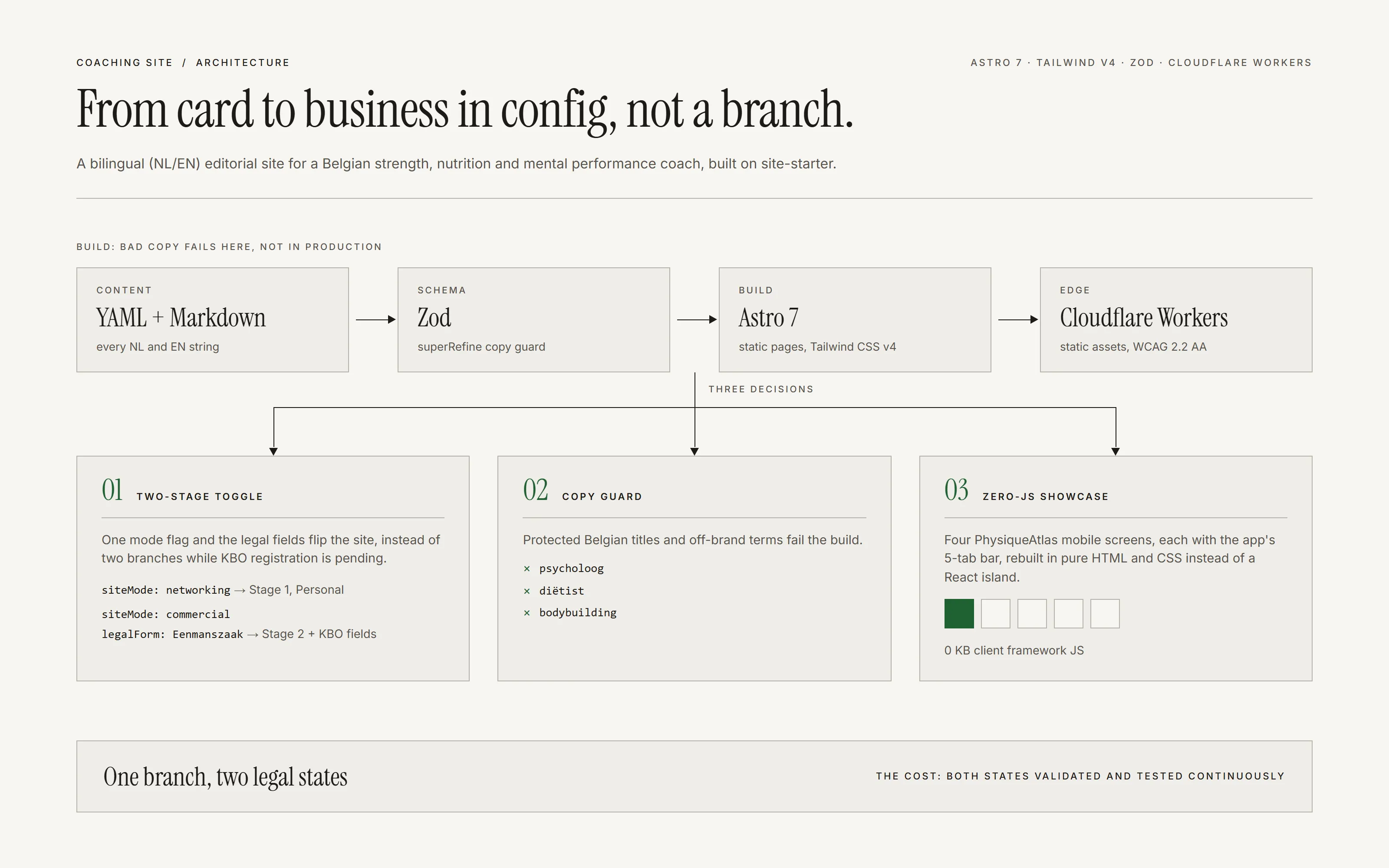Screen dimensions: 1389x868
Task: Click the last empty screen square
Action: [1105, 614]
